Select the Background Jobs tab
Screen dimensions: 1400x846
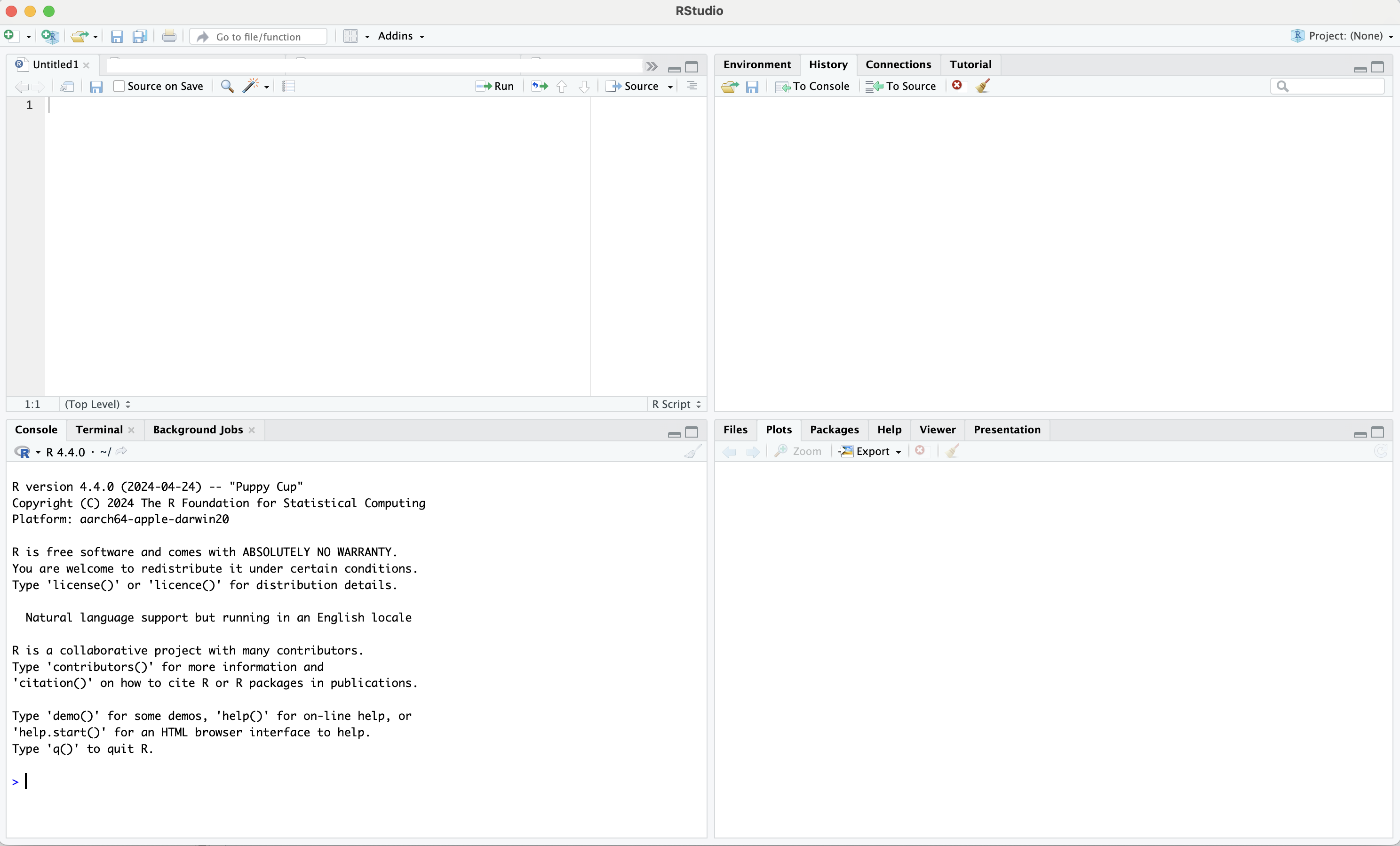(198, 430)
